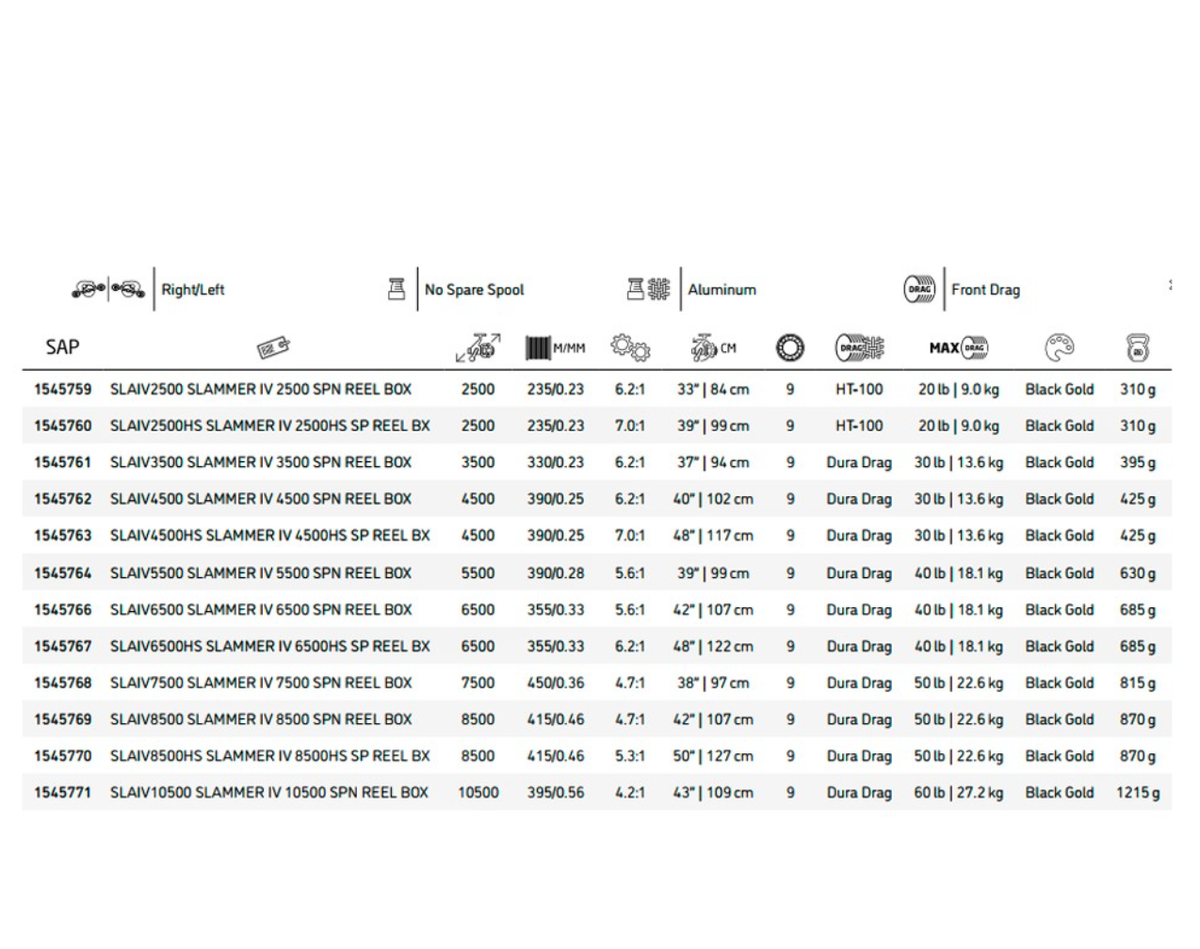Click line capacity 395/0.56

pos(555,793)
